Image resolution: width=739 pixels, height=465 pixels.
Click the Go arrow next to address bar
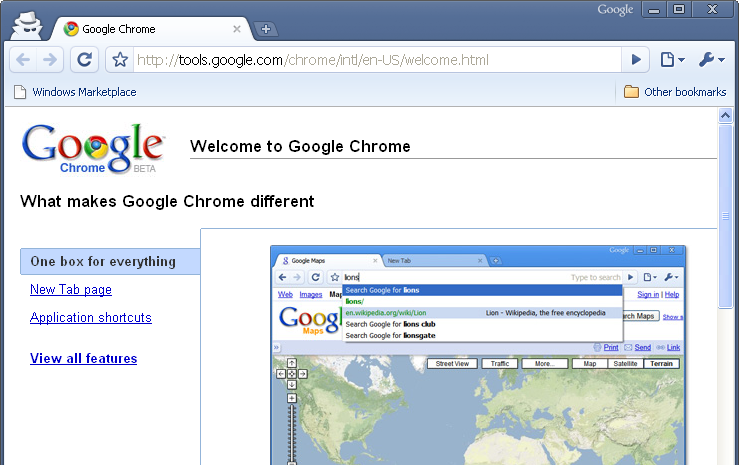click(x=634, y=60)
